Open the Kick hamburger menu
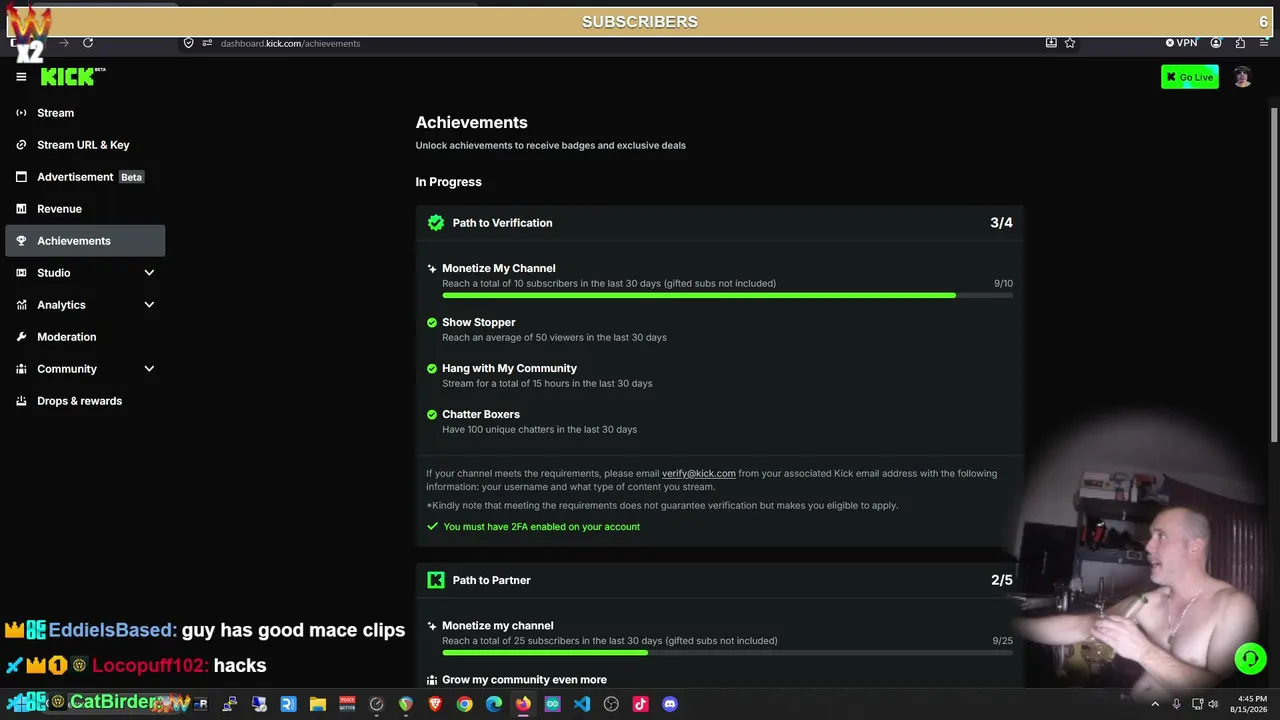This screenshot has width=1280, height=720. (x=21, y=77)
